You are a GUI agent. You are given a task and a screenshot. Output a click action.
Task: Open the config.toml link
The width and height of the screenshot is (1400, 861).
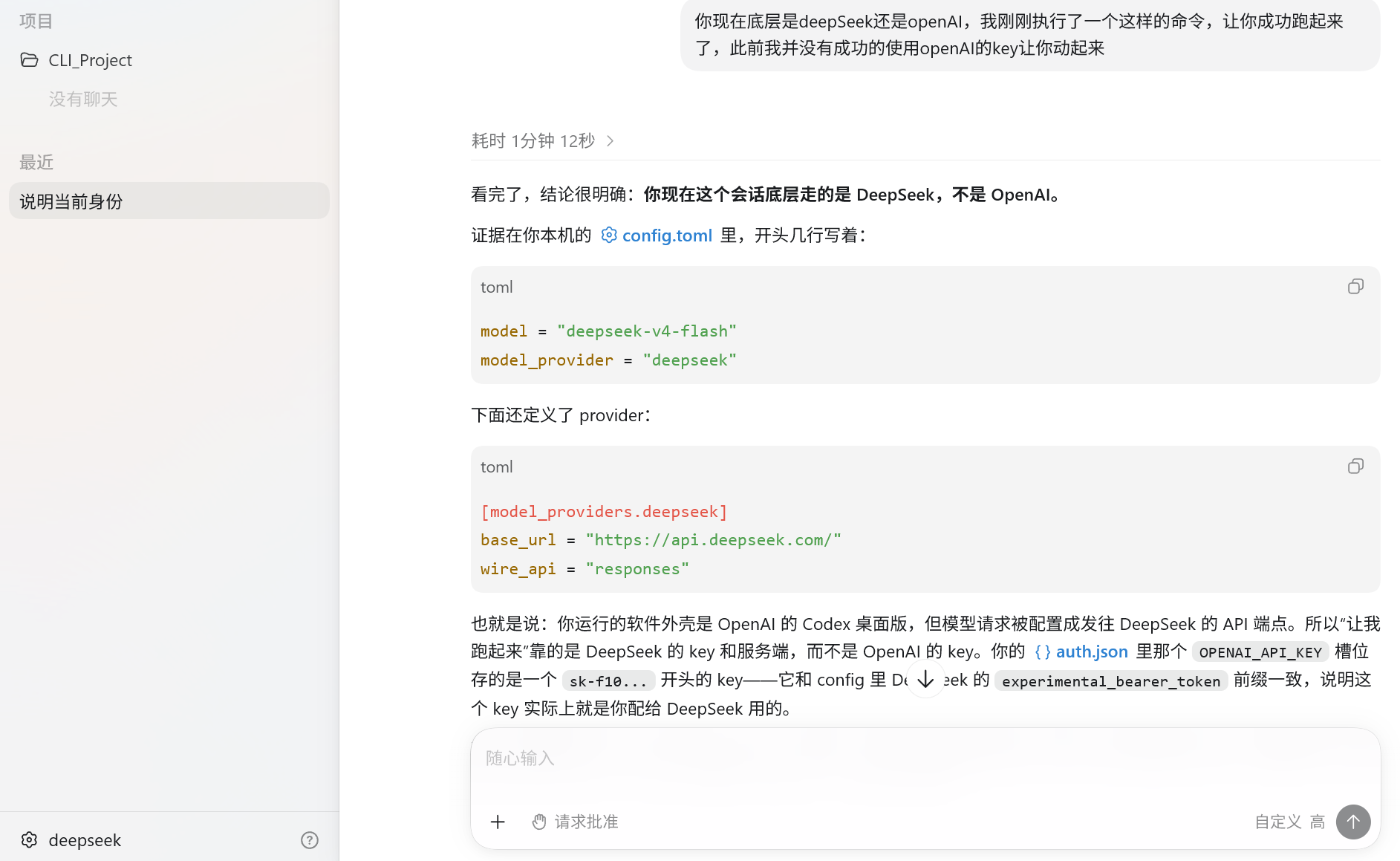click(667, 235)
